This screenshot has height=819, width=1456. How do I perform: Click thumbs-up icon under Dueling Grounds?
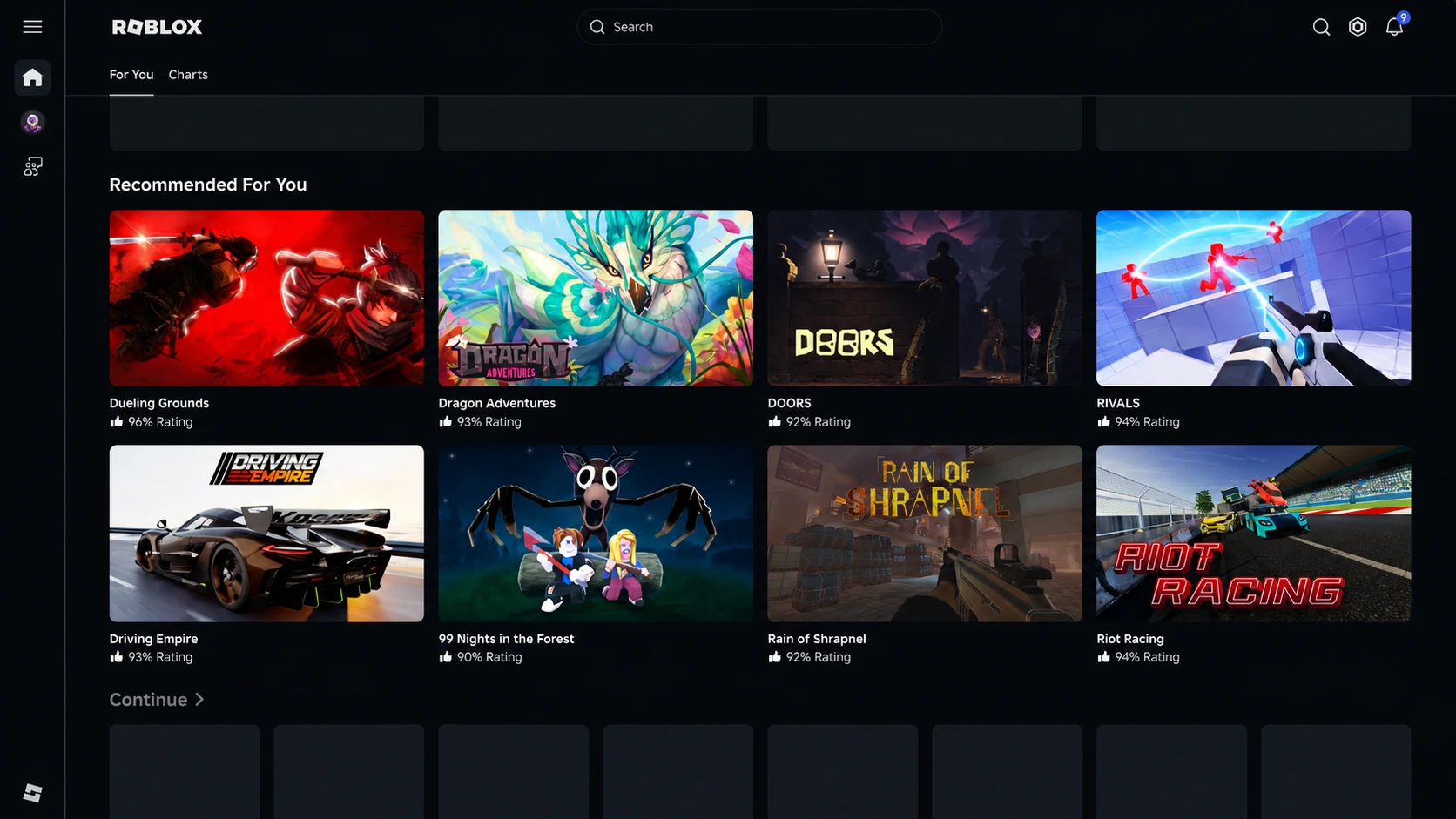(x=117, y=421)
